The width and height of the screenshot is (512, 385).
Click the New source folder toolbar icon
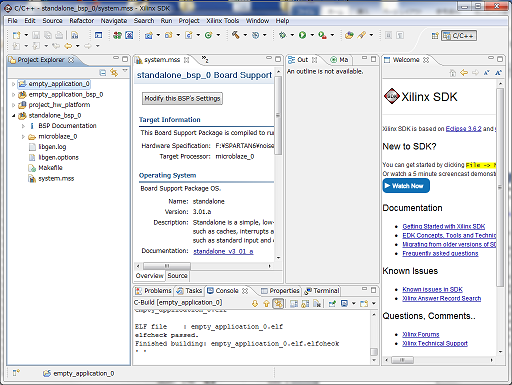[x=169, y=35]
